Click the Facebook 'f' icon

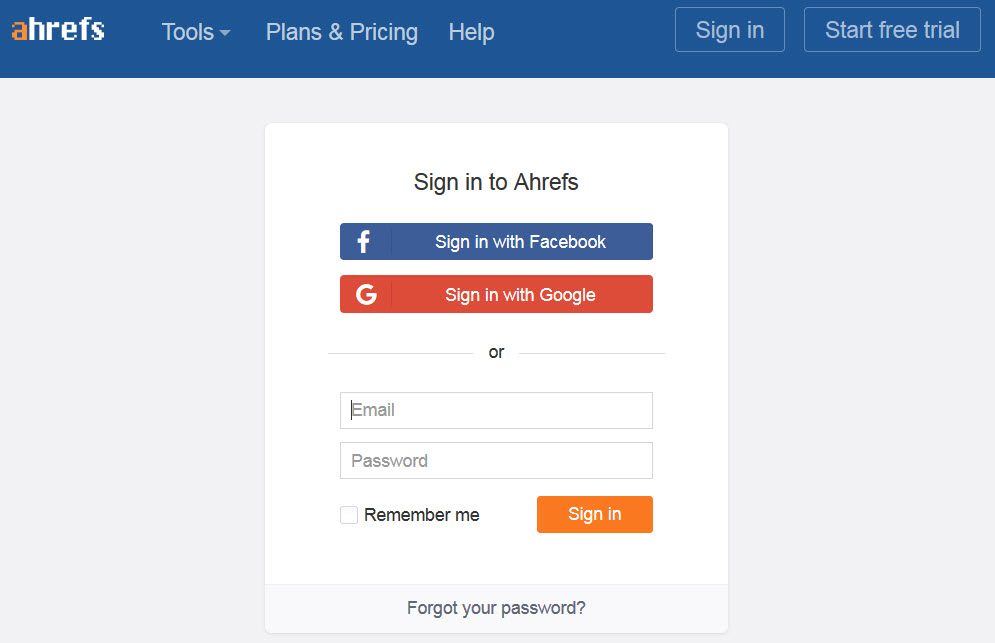click(364, 242)
